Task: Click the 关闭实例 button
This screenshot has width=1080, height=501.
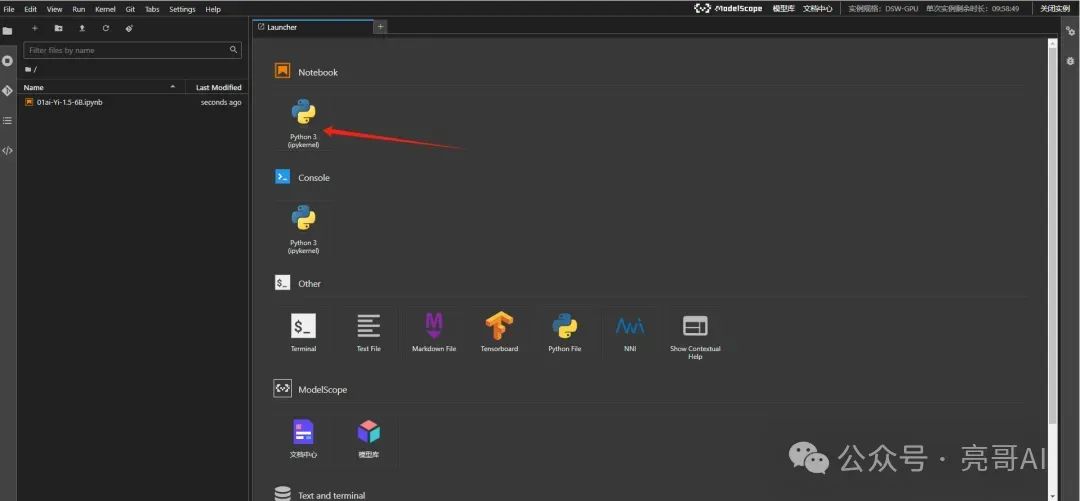Action: tap(1055, 8)
